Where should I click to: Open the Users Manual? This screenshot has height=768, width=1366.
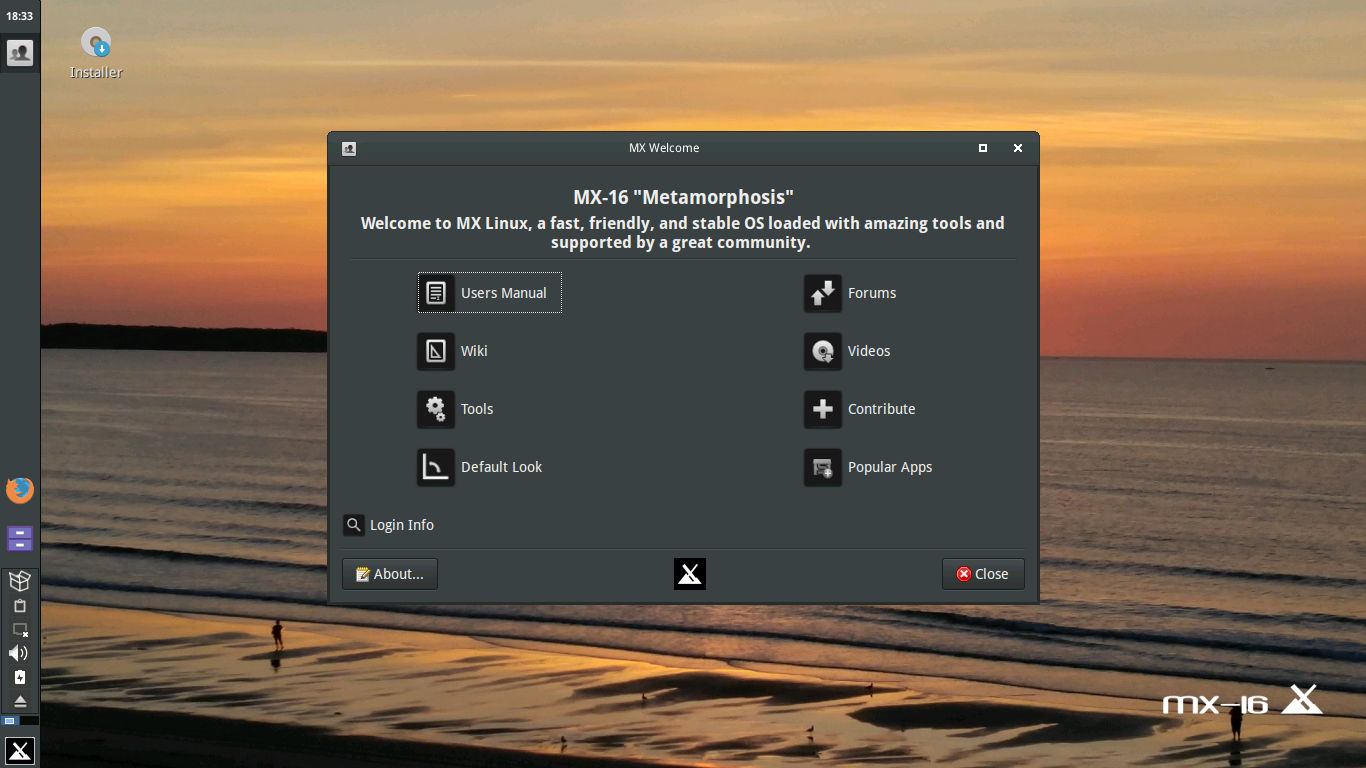(x=490, y=293)
